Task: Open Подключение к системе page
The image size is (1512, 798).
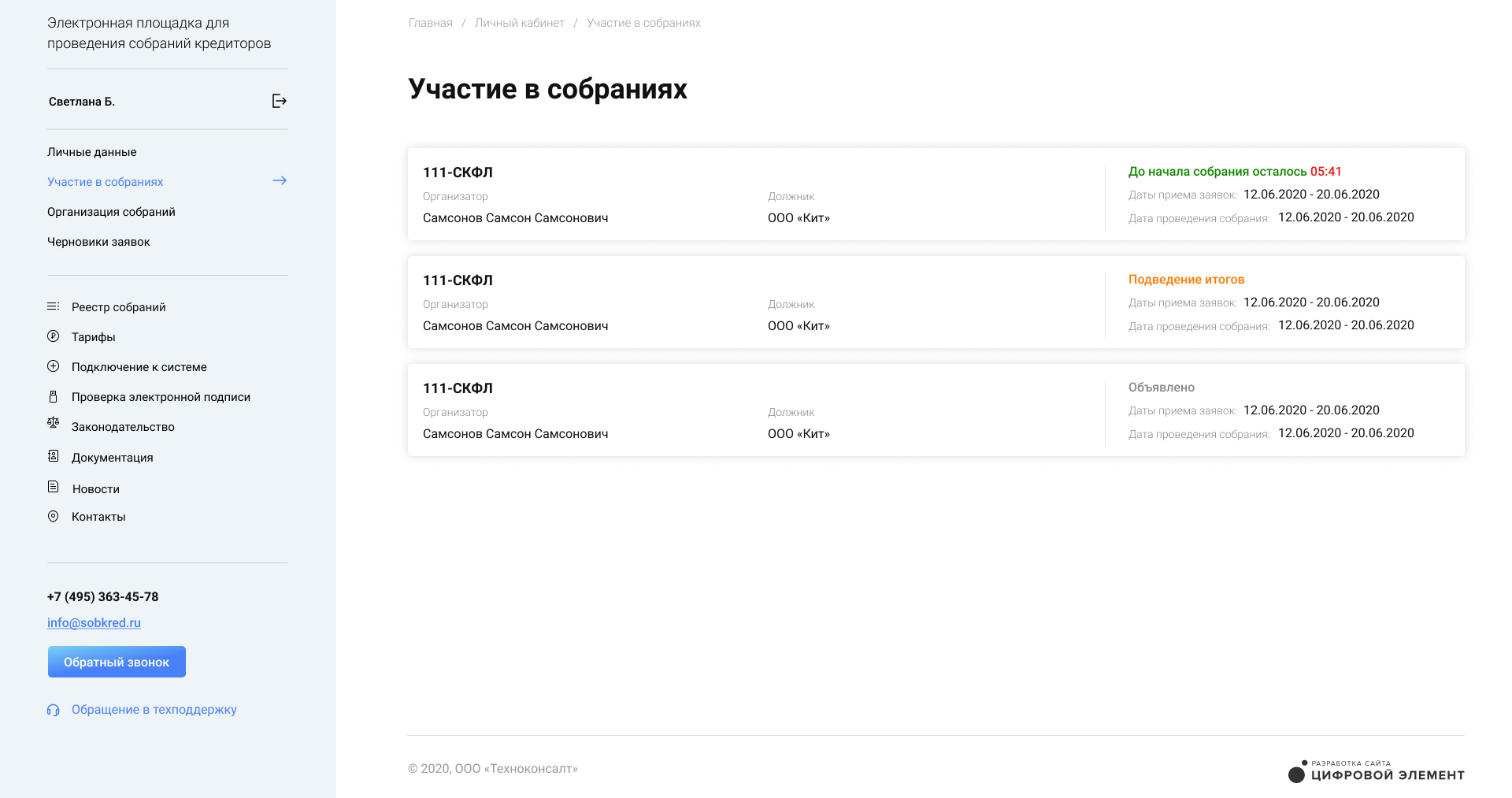Action: pyautogui.click(x=139, y=367)
